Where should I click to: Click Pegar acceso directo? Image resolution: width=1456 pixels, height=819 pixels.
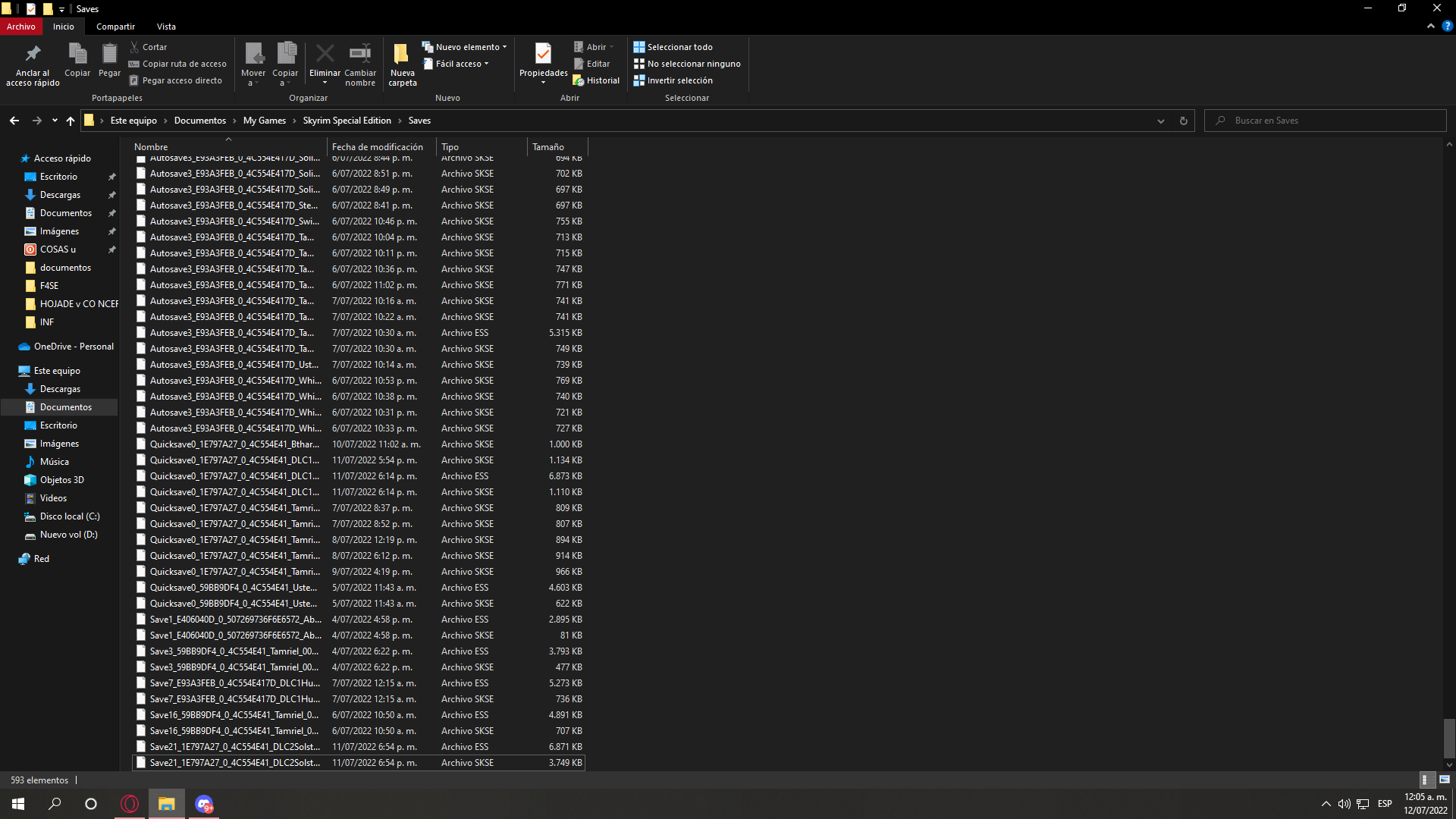tap(176, 80)
